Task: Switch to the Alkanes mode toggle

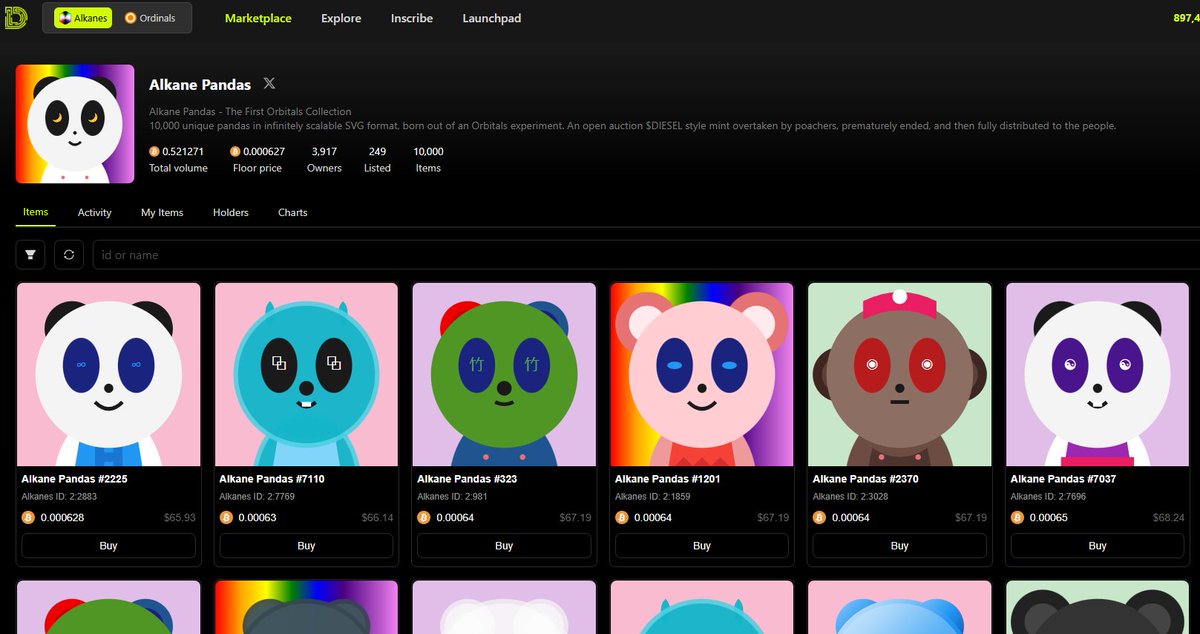Action: tap(83, 18)
